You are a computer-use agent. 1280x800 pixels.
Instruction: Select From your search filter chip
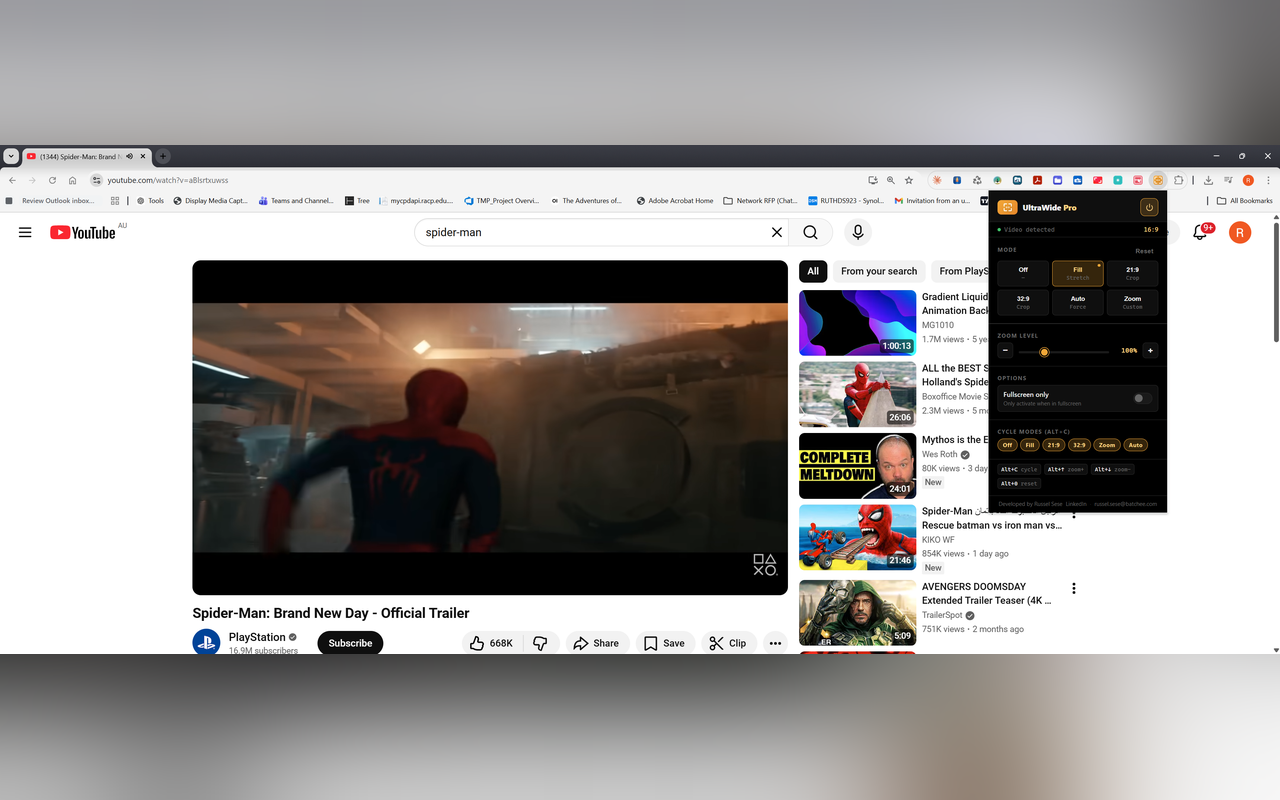[879, 271]
